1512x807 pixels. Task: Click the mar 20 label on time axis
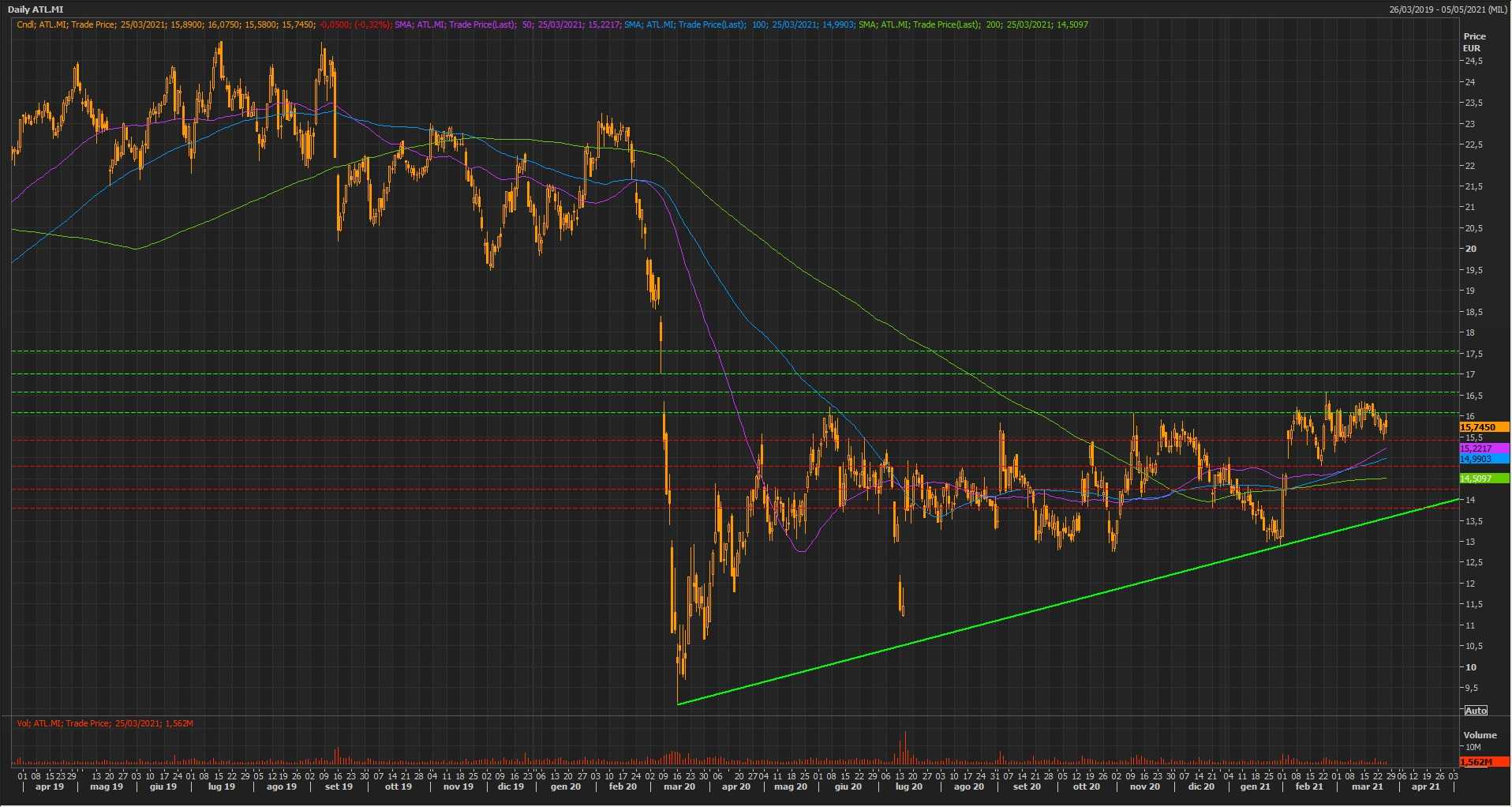679,786
